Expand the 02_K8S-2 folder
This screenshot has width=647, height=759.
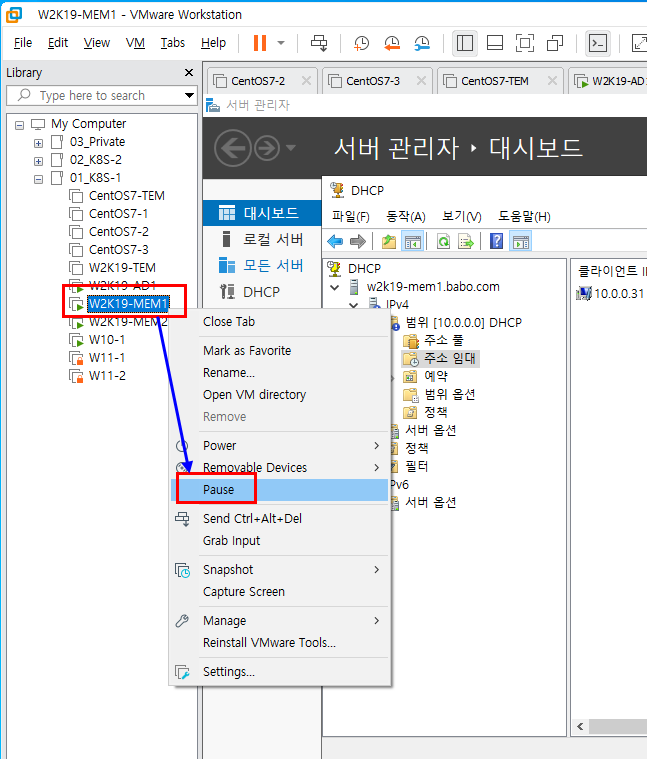[38, 161]
